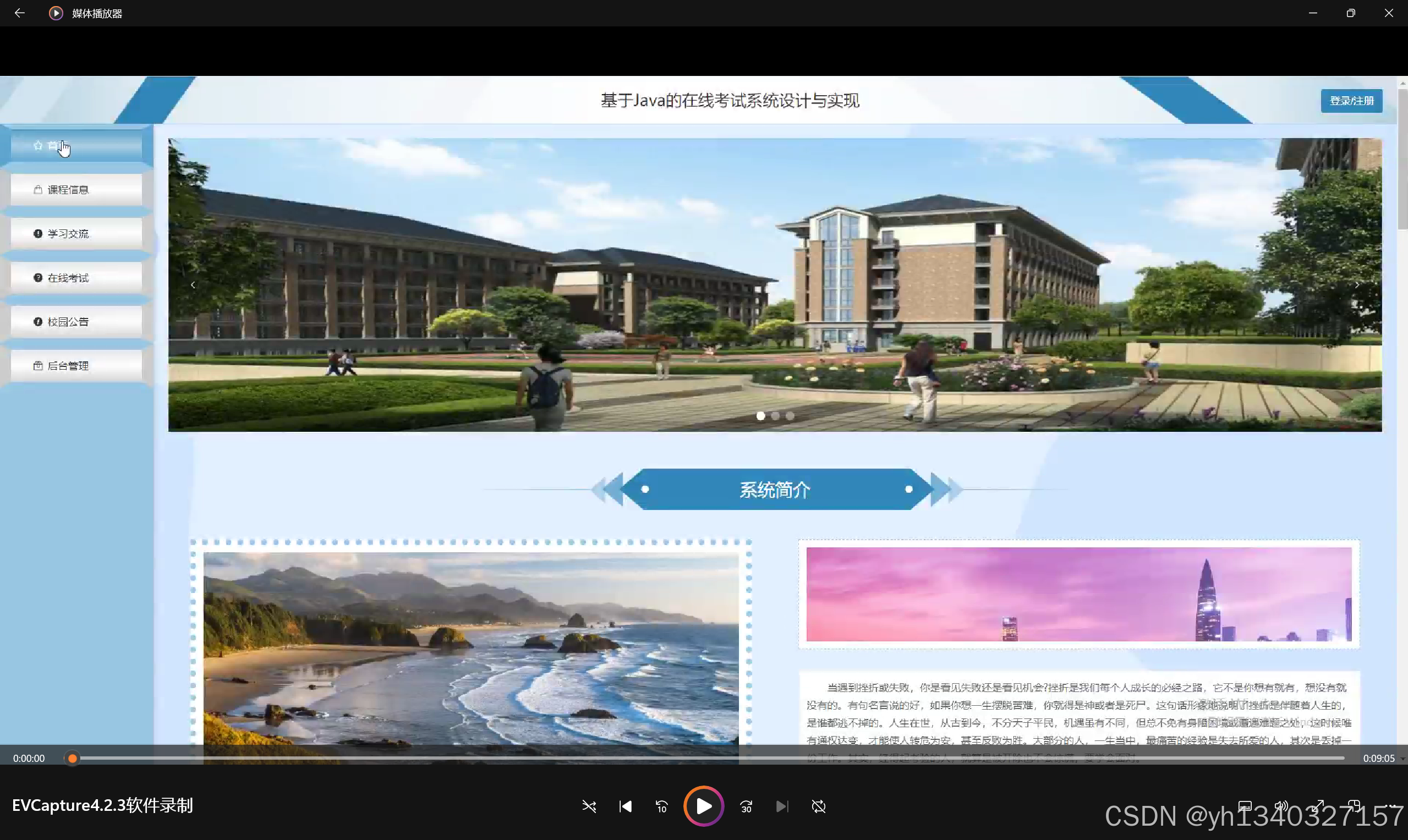Toggle repeat mode

pyautogui.click(x=818, y=806)
